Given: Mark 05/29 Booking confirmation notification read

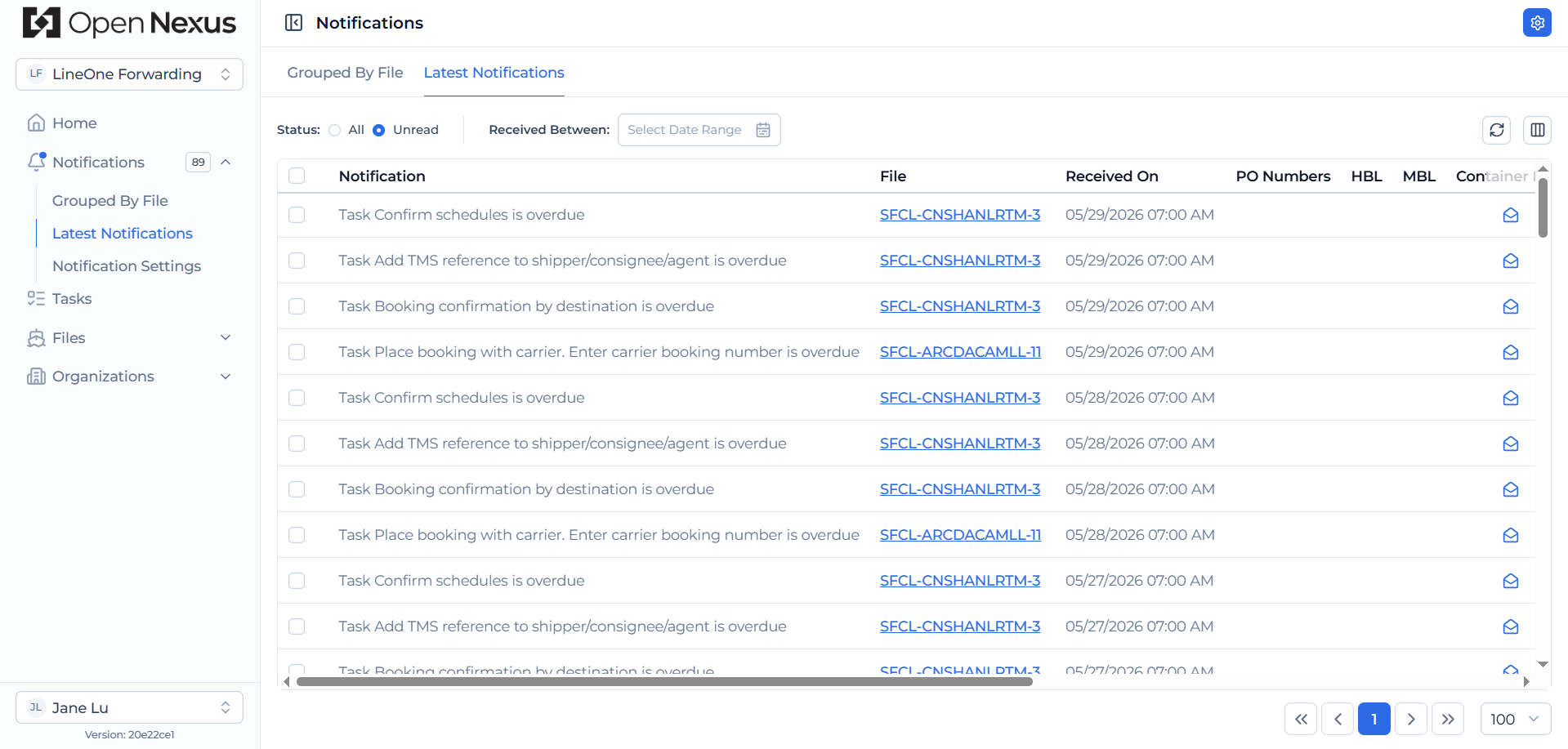Looking at the screenshot, I should 1510,306.
